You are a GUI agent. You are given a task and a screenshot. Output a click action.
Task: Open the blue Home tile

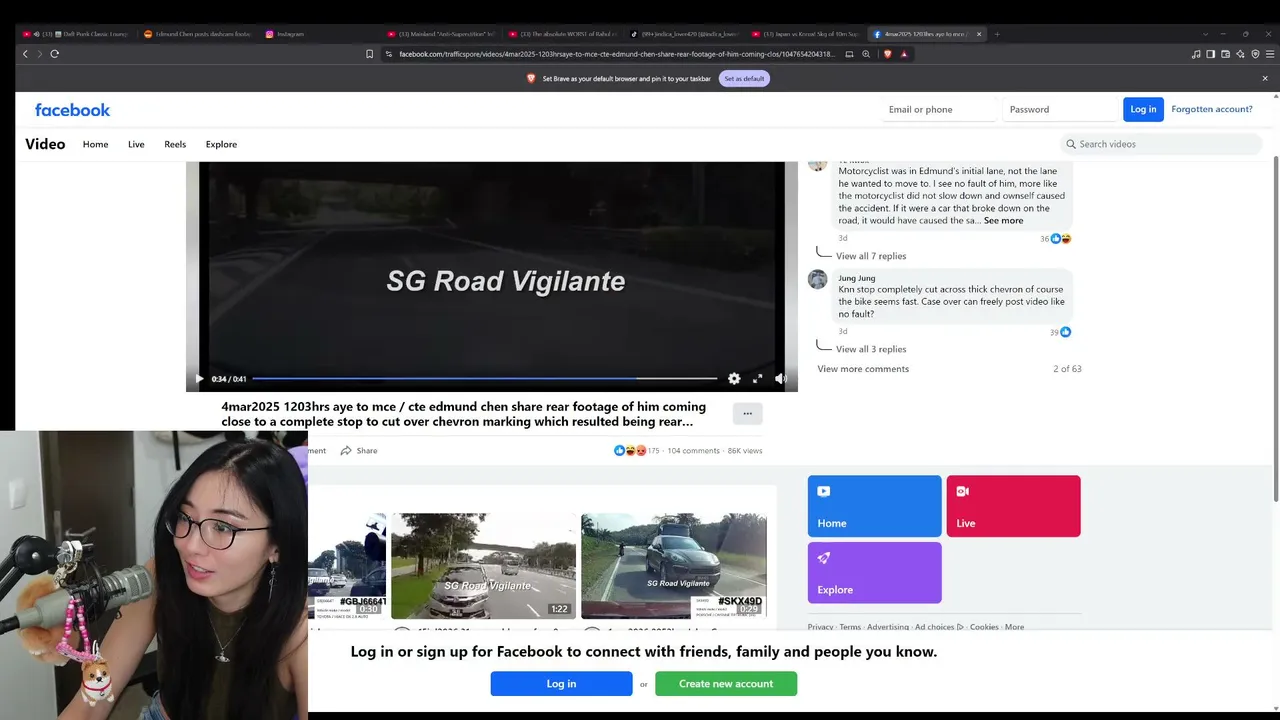[x=875, y=506]
